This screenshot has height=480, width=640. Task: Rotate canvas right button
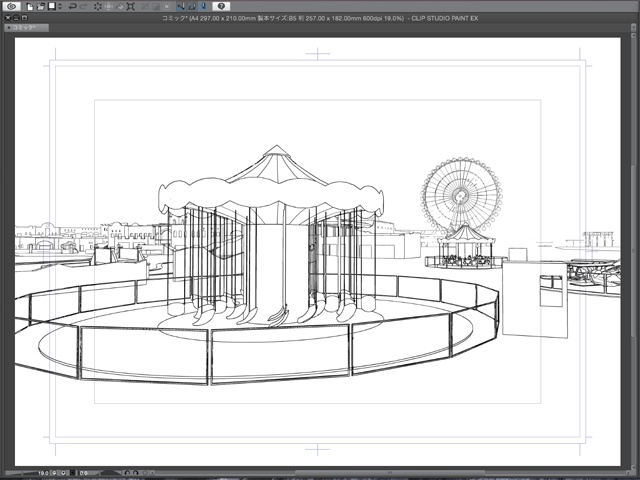[x=136, y=473]
